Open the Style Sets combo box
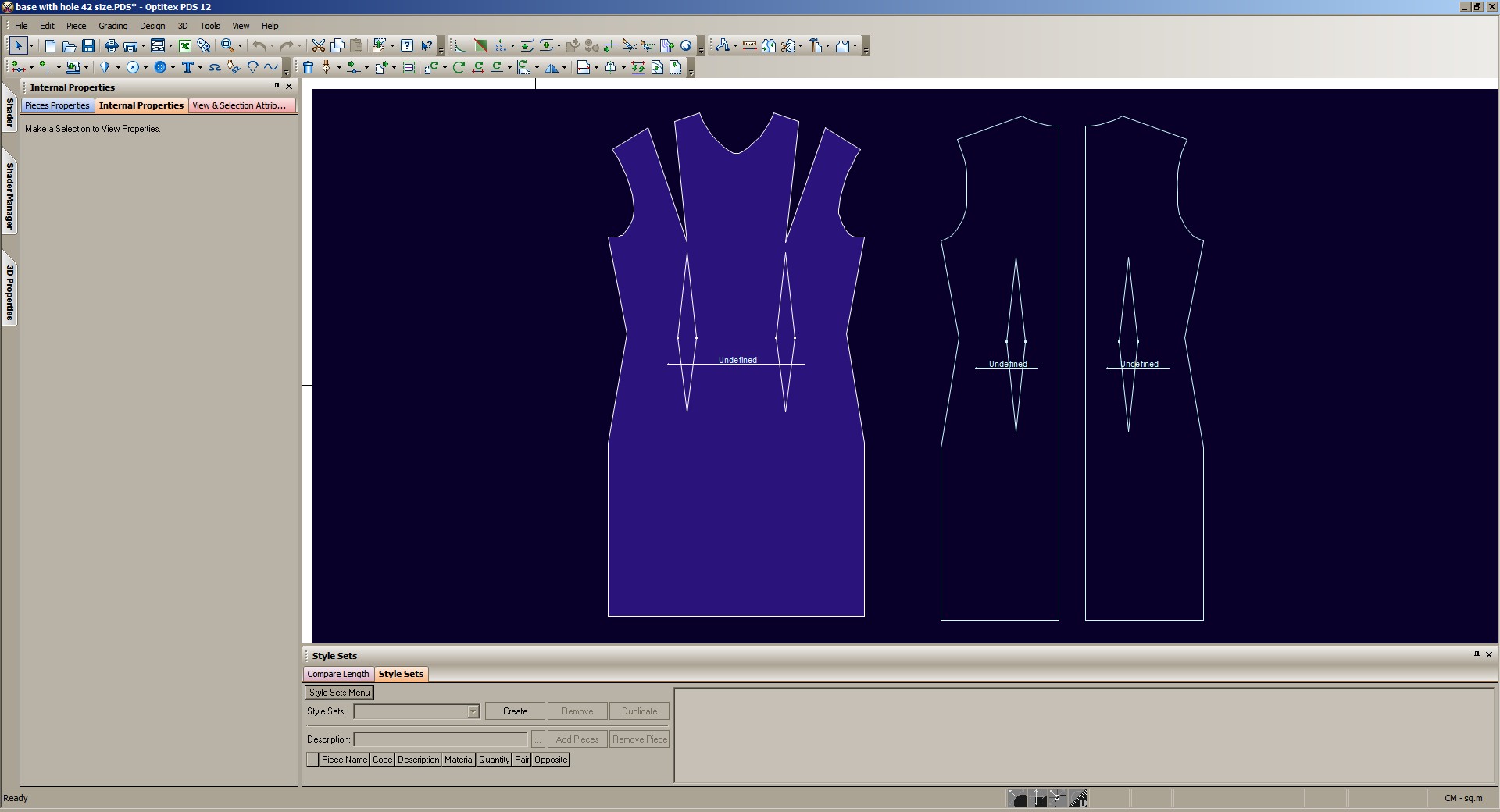Image resolution: width=1500 pixels, height=812 pixels. (x=416, y=711)
